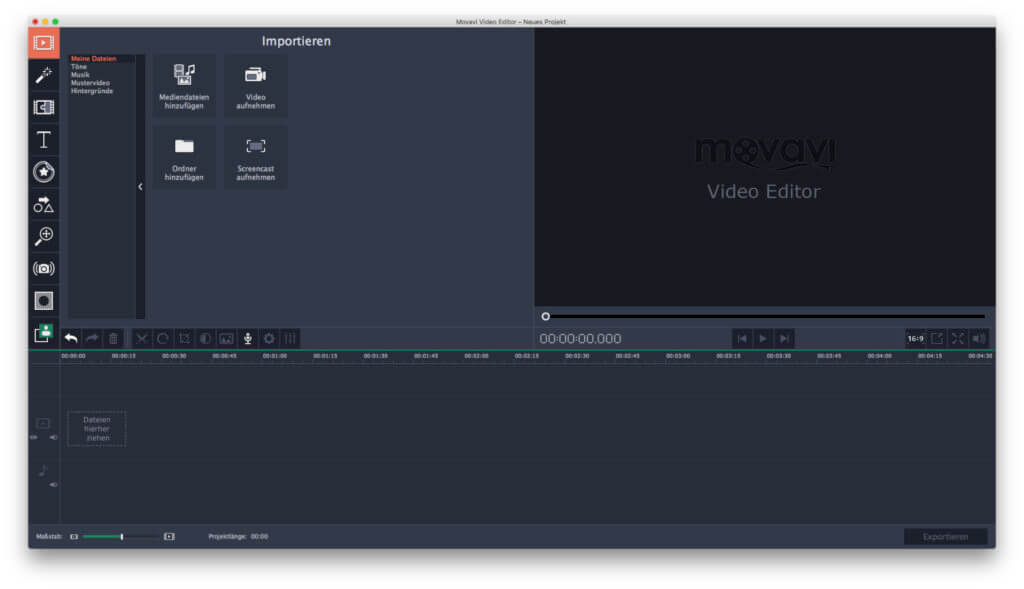
Task: Open the Pan and Zoom tool
Action: pyautogui.click(x=44, y=236)
